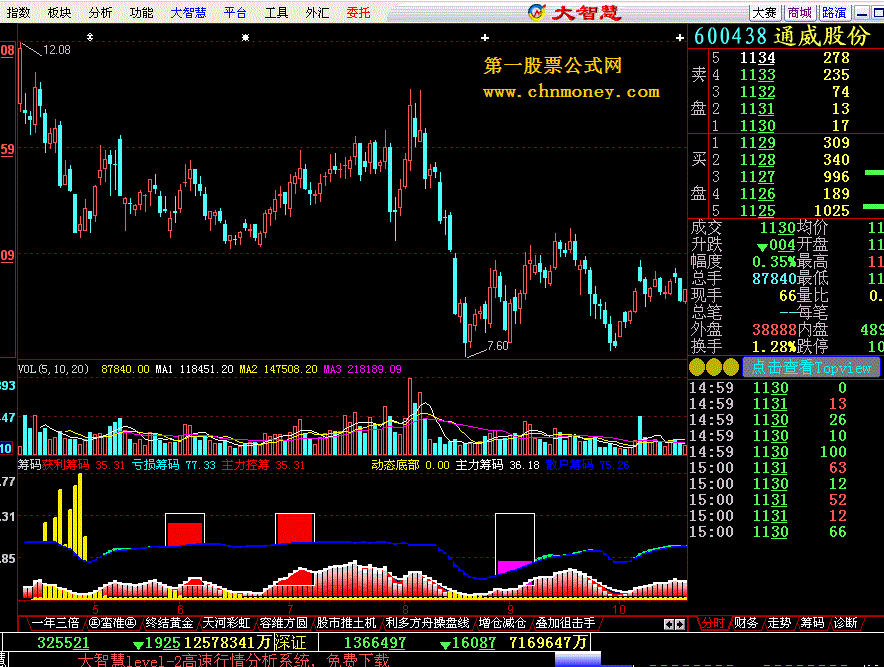Image resolution: width=884 pixels, height=667 pixels.
Task: Open the 功能 menu
Action: (x=142, y=12)
